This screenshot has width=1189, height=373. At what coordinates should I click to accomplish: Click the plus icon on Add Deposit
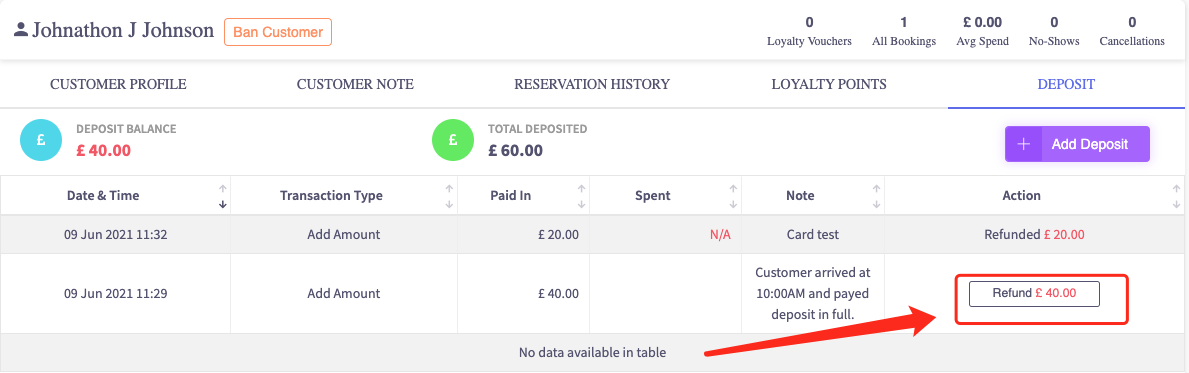point(1024,144)
